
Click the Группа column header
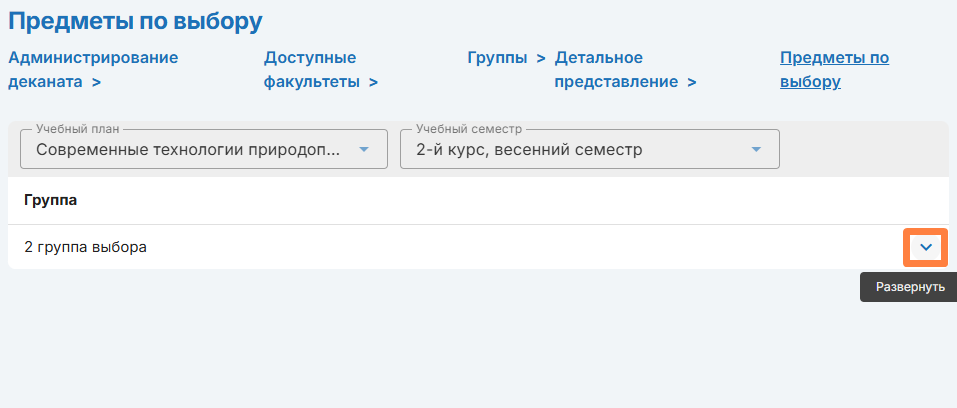tap(51, 200)
